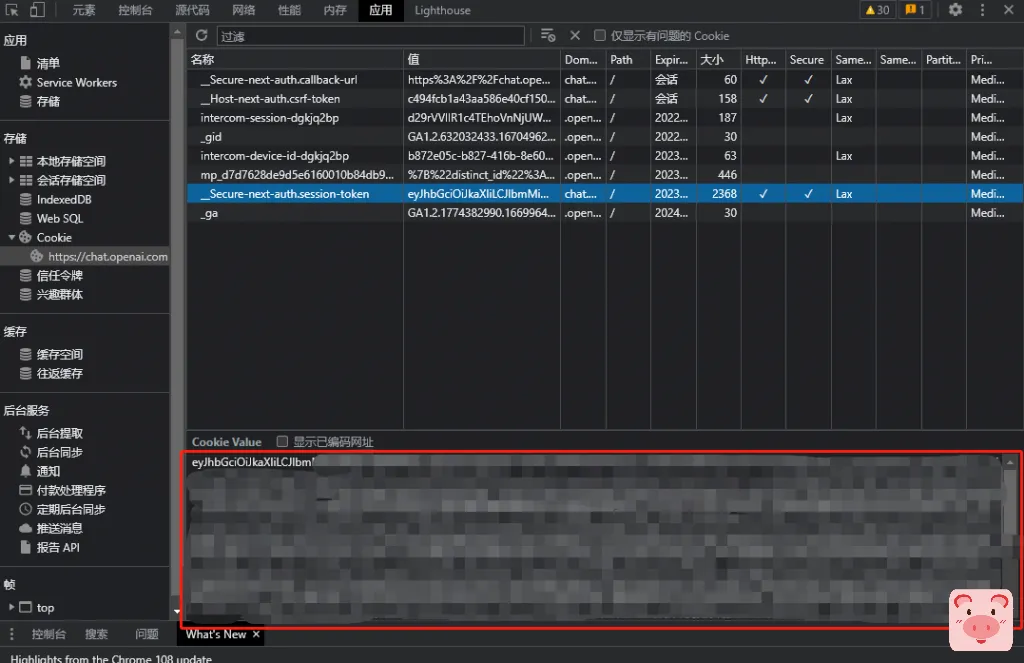
Task: Expand 本地存储空间 tree node
Action: tap(11, 161)
